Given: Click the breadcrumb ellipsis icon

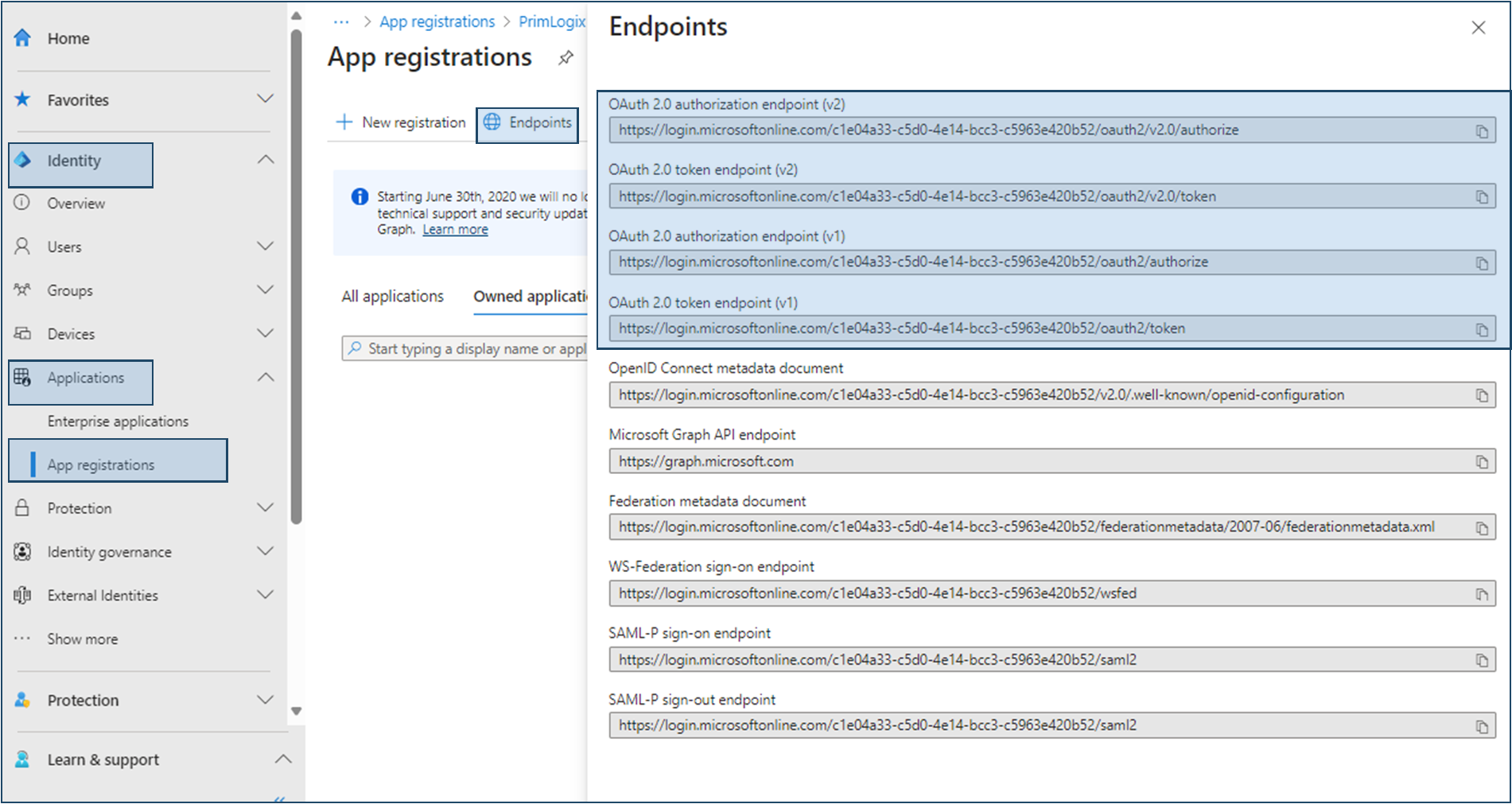Looking at the screenshot, I should (341, 22).
